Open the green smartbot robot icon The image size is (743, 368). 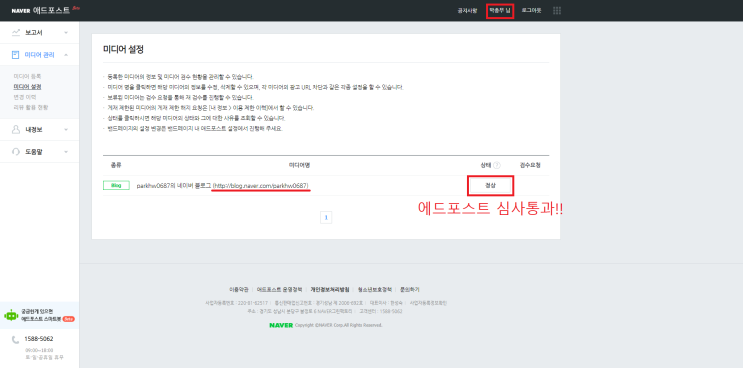[11, 315]
